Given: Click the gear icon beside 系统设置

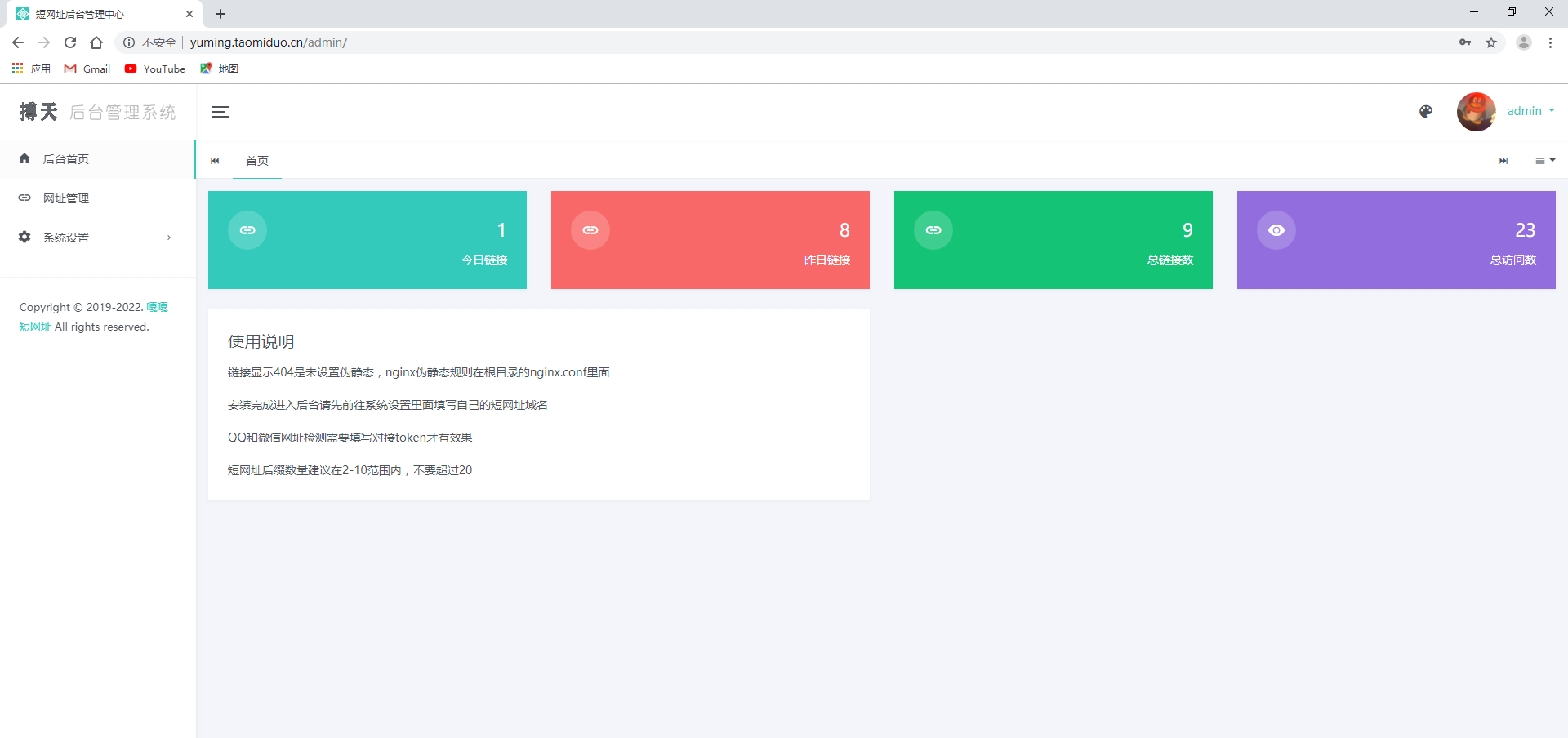Looking at the screenshot, I should coord(24,237).
